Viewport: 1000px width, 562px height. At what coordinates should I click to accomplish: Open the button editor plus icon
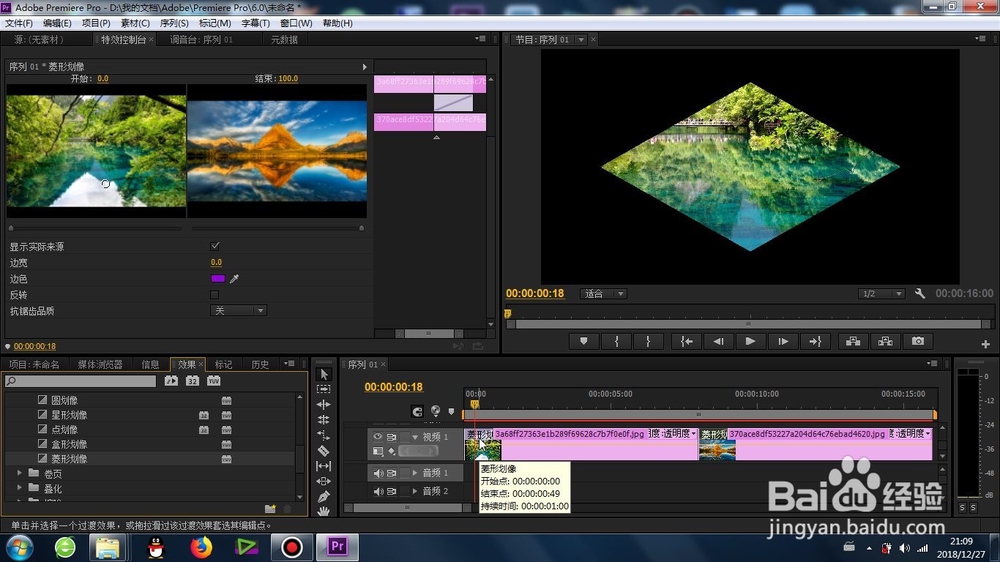[x=985, y=344]
